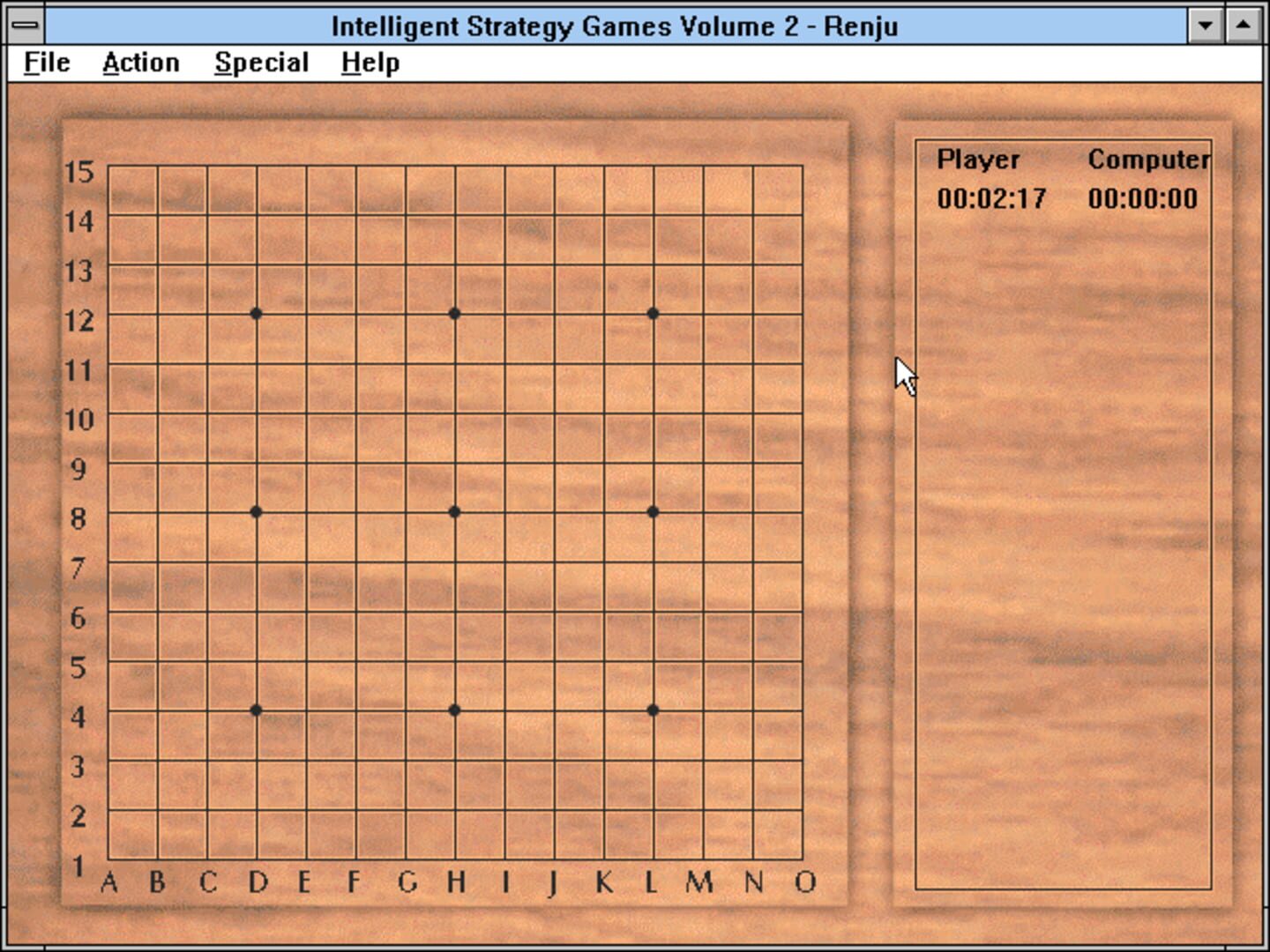This screenshot has height=952, width=1270.
Task: Click the Player clock showing 00:02:17
Action: [x=991, y=199]
